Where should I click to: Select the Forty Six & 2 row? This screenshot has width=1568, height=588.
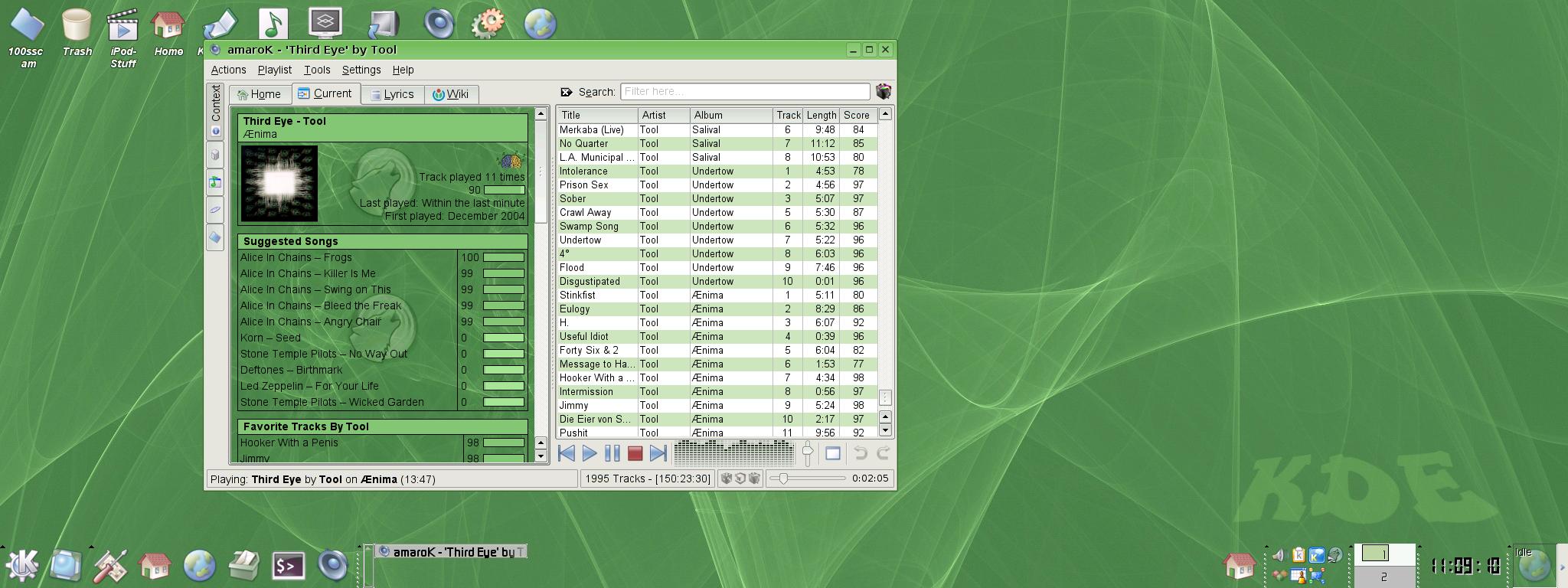(x=717, y=350)
